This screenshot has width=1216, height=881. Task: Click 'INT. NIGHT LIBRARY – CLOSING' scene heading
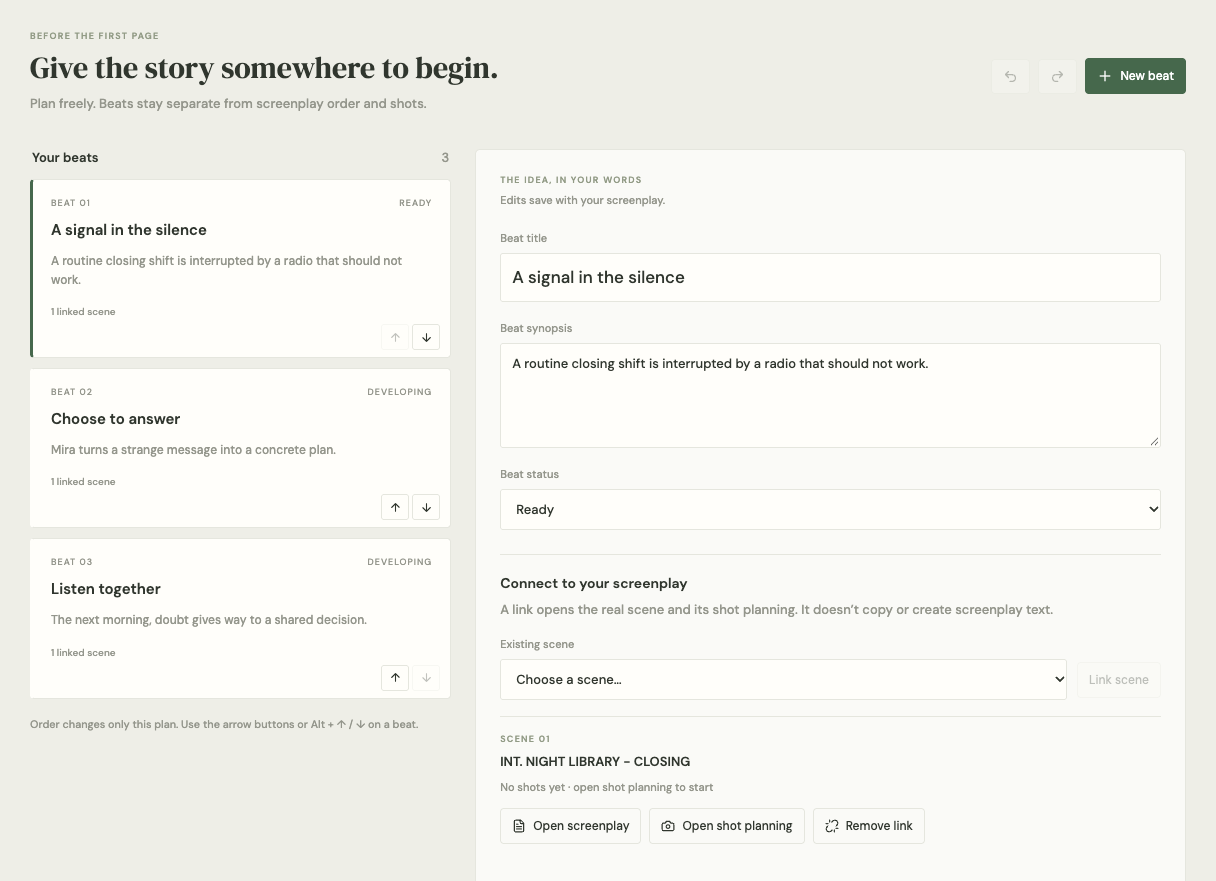(595, 761)
